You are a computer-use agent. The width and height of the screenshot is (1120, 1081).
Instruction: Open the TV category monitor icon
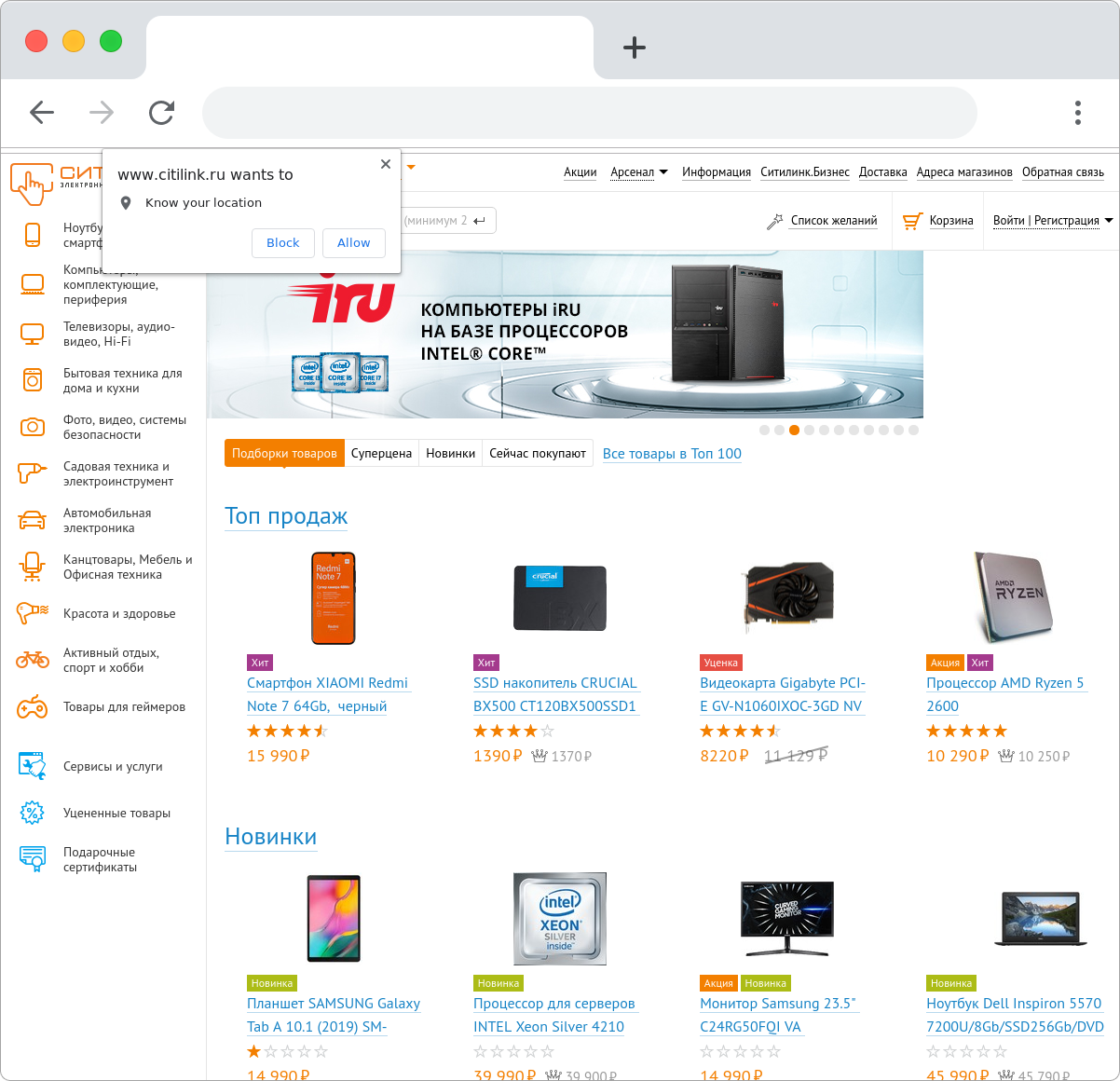coord(33,334)
